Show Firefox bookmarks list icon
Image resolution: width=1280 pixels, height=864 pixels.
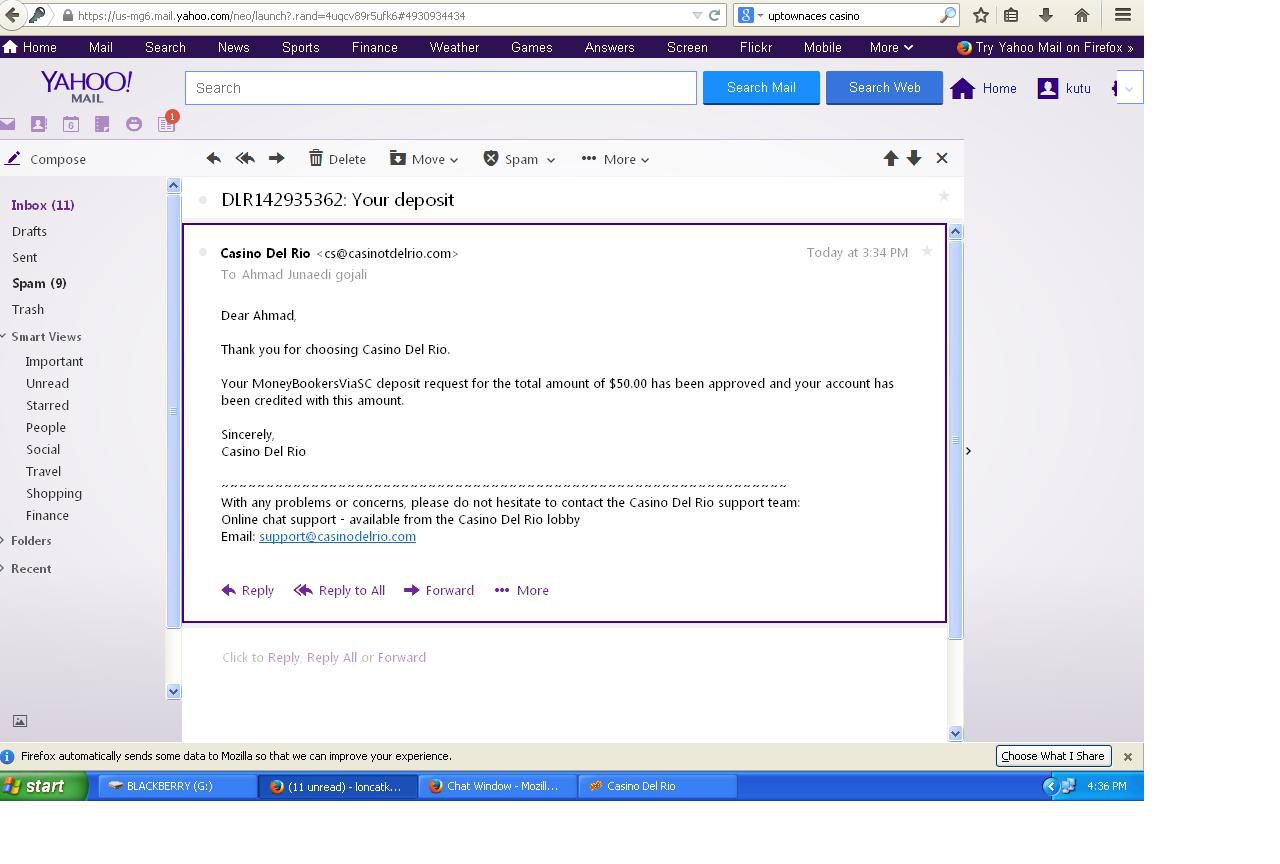point(1011,15)
